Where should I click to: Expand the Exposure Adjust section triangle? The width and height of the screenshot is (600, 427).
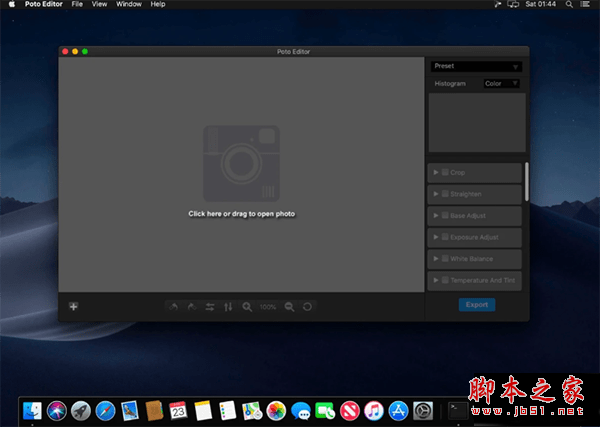click(435, 238)
